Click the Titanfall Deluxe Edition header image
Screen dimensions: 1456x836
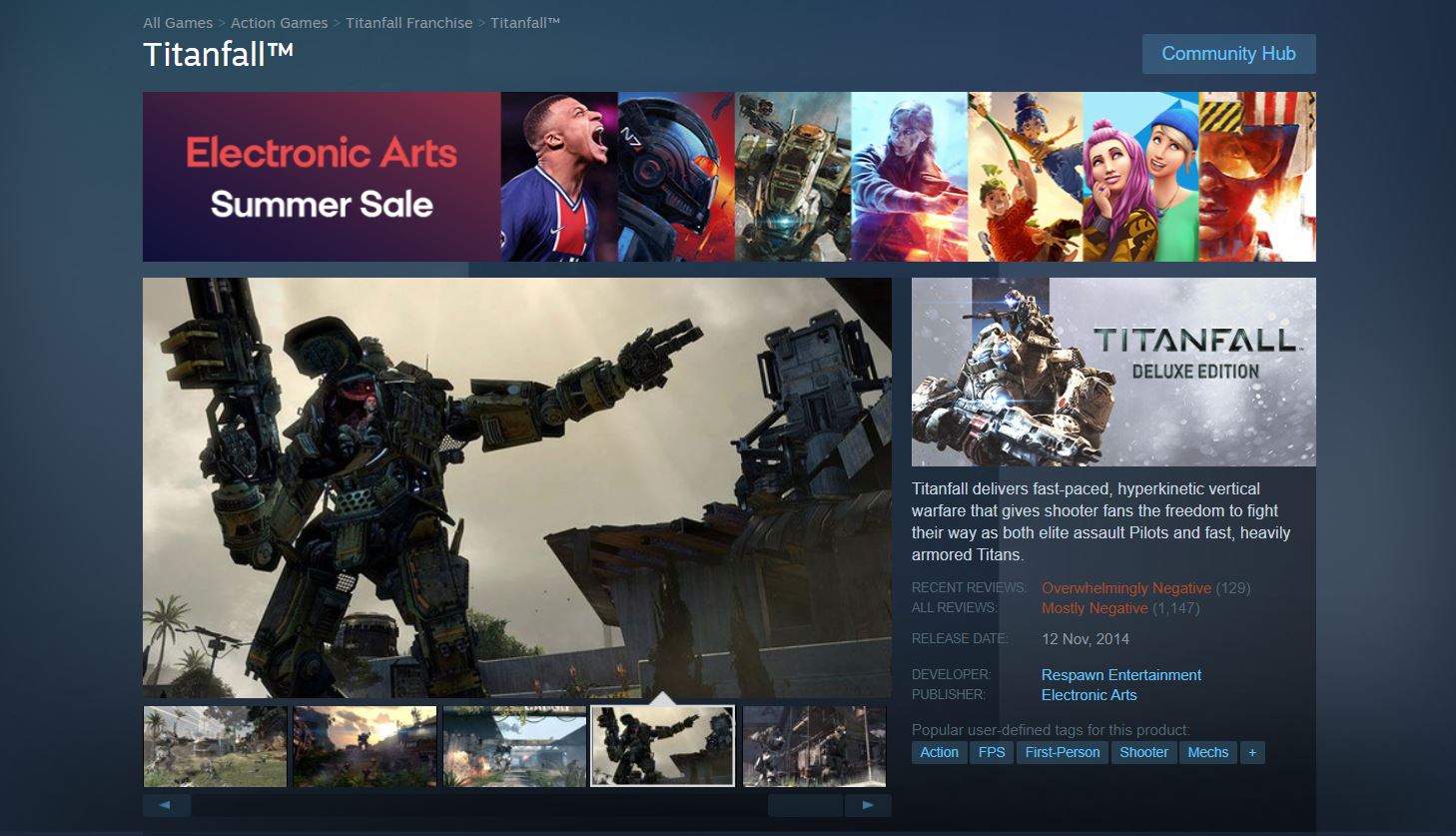(1113, 372)
